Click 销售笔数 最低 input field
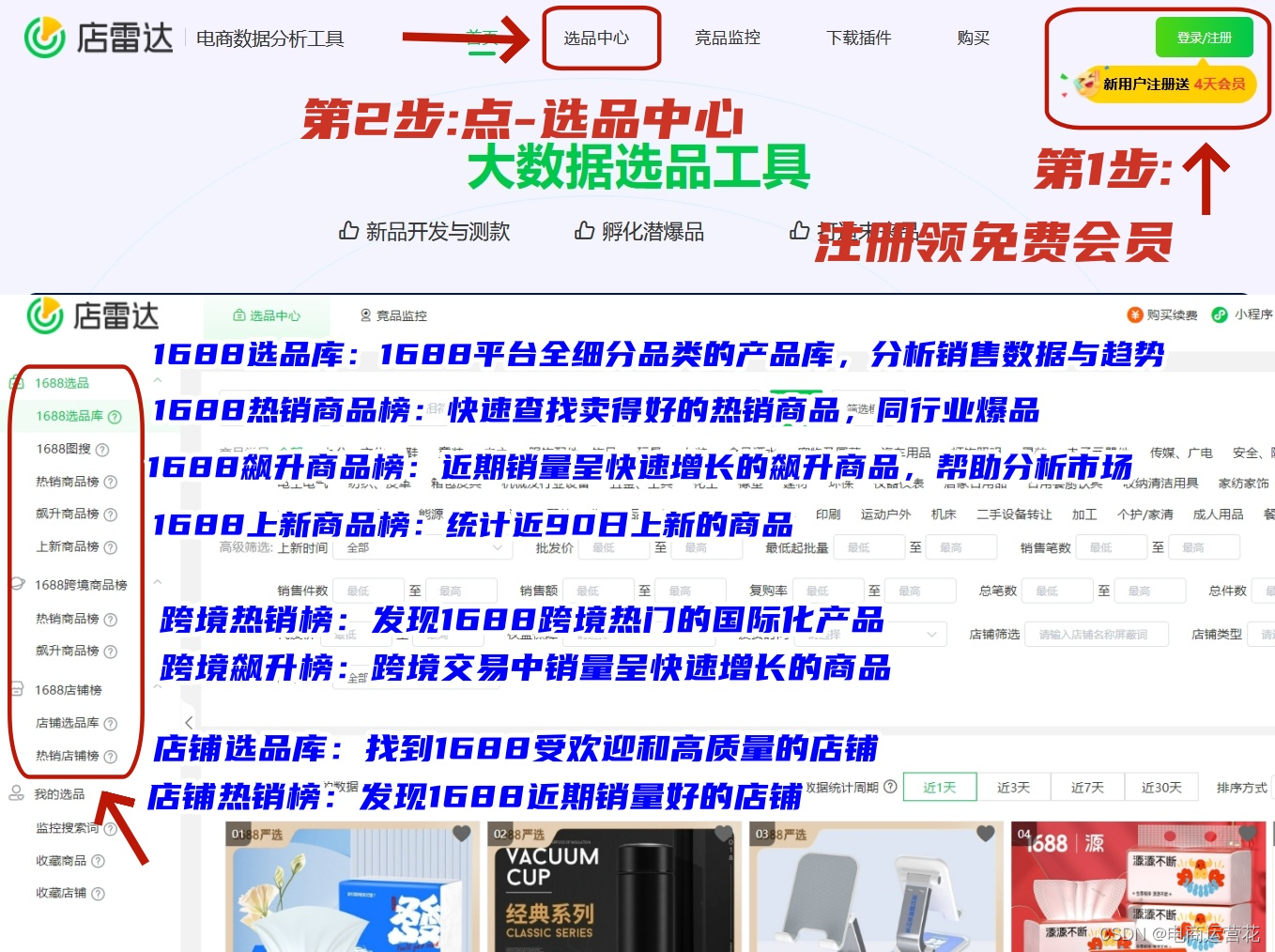The height and width of the screenshot is (952, 1275). coord(1113,547)
